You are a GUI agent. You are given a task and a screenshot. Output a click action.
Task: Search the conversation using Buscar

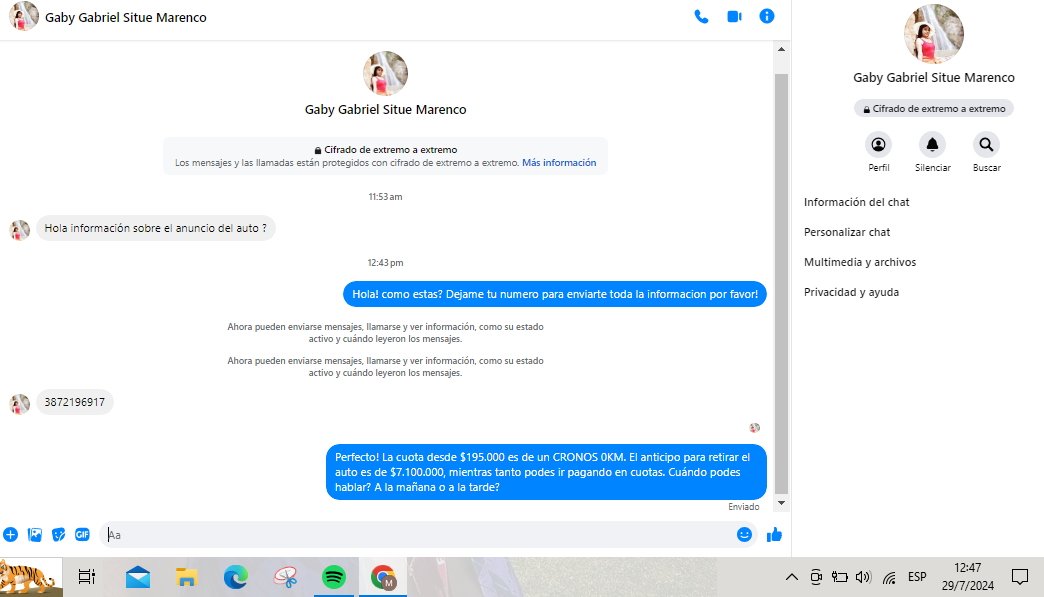(x=986, y=145)
